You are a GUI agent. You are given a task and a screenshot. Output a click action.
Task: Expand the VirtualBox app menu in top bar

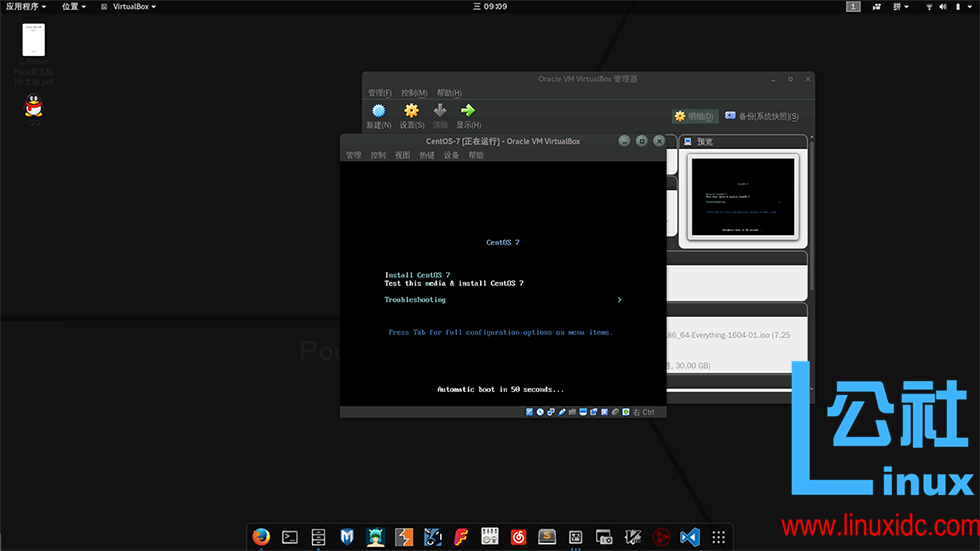click(129, 6)
